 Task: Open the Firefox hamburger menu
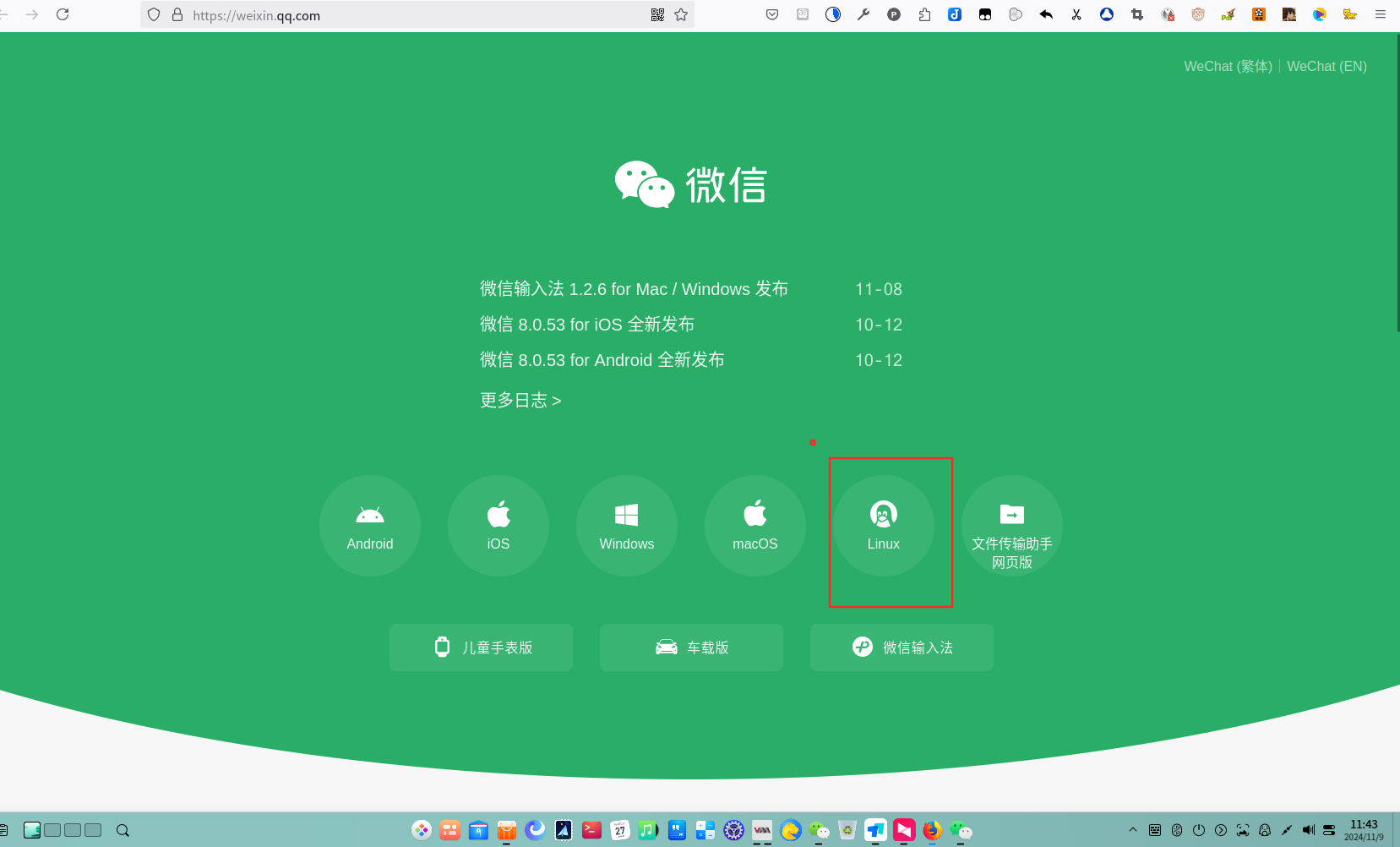[x=1381, y=14]
